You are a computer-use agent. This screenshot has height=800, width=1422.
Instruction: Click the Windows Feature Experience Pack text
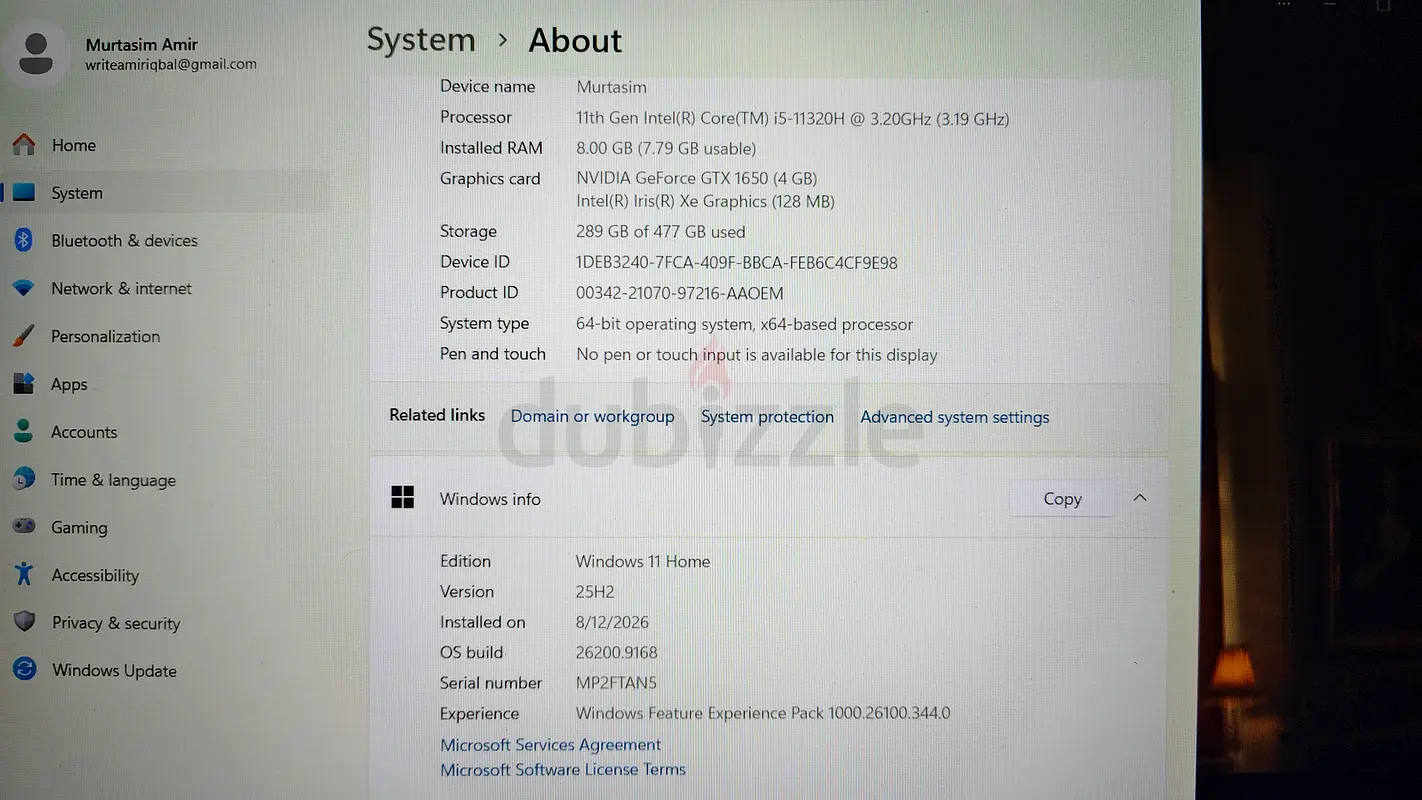pos(763,713)
